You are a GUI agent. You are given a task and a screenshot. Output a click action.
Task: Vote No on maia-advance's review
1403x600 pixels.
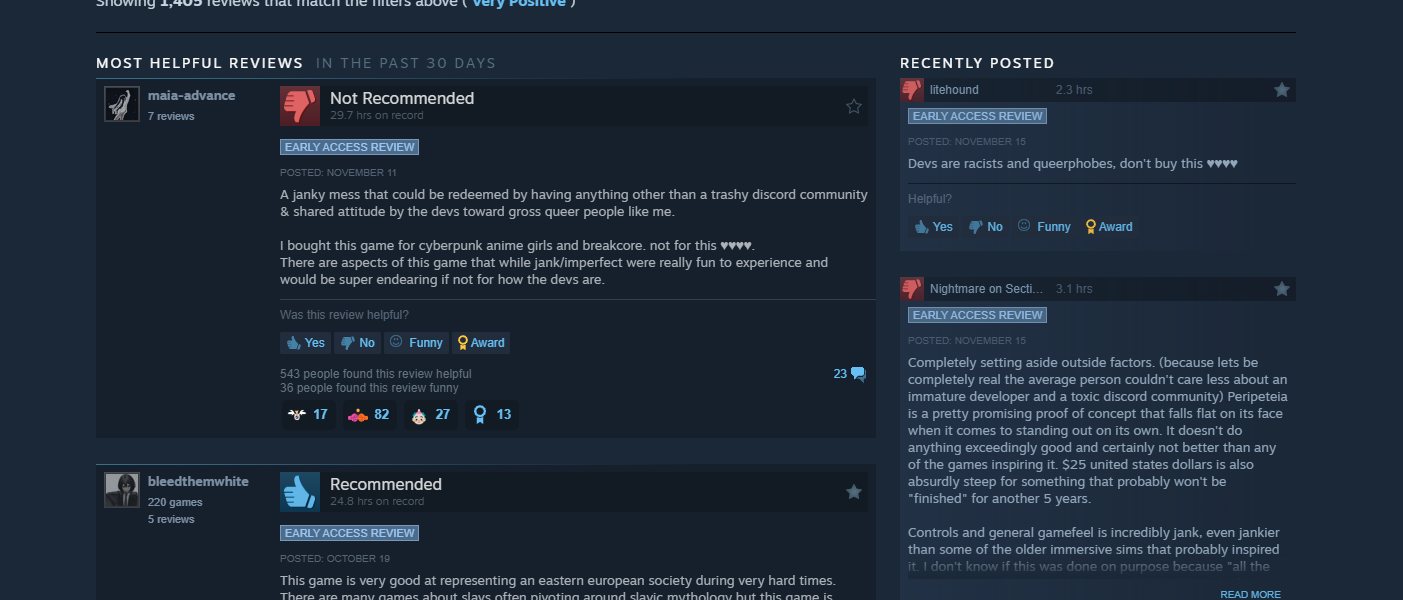(358, 343)
